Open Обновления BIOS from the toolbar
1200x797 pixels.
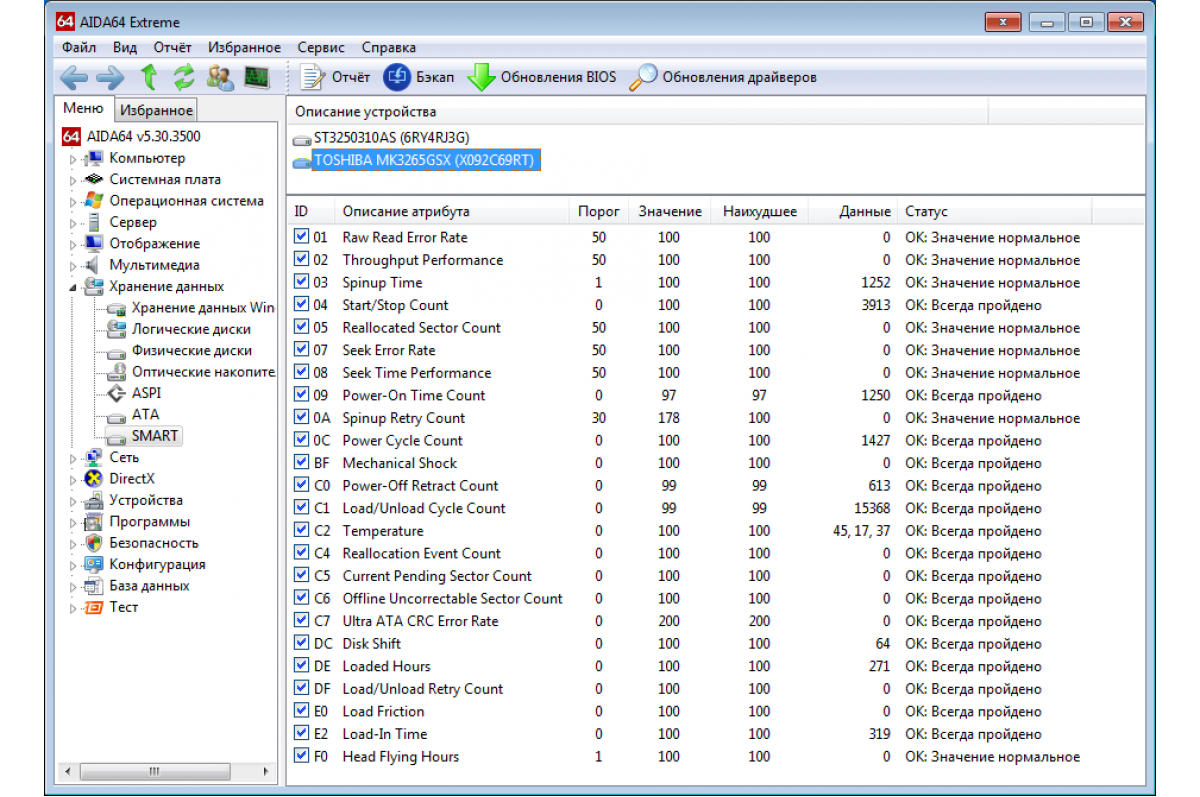tap(542, 77)
